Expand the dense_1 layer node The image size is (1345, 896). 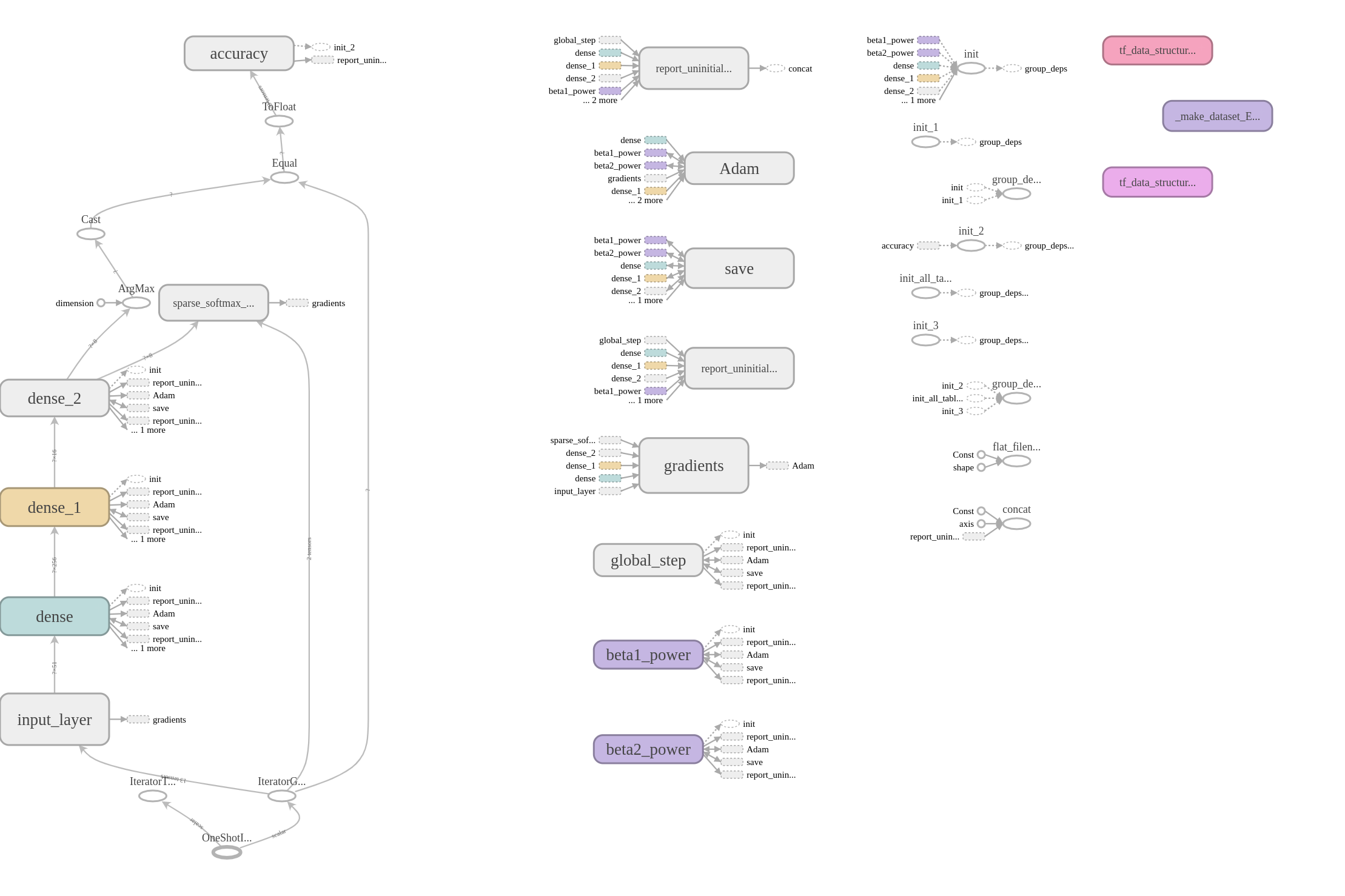55,507
